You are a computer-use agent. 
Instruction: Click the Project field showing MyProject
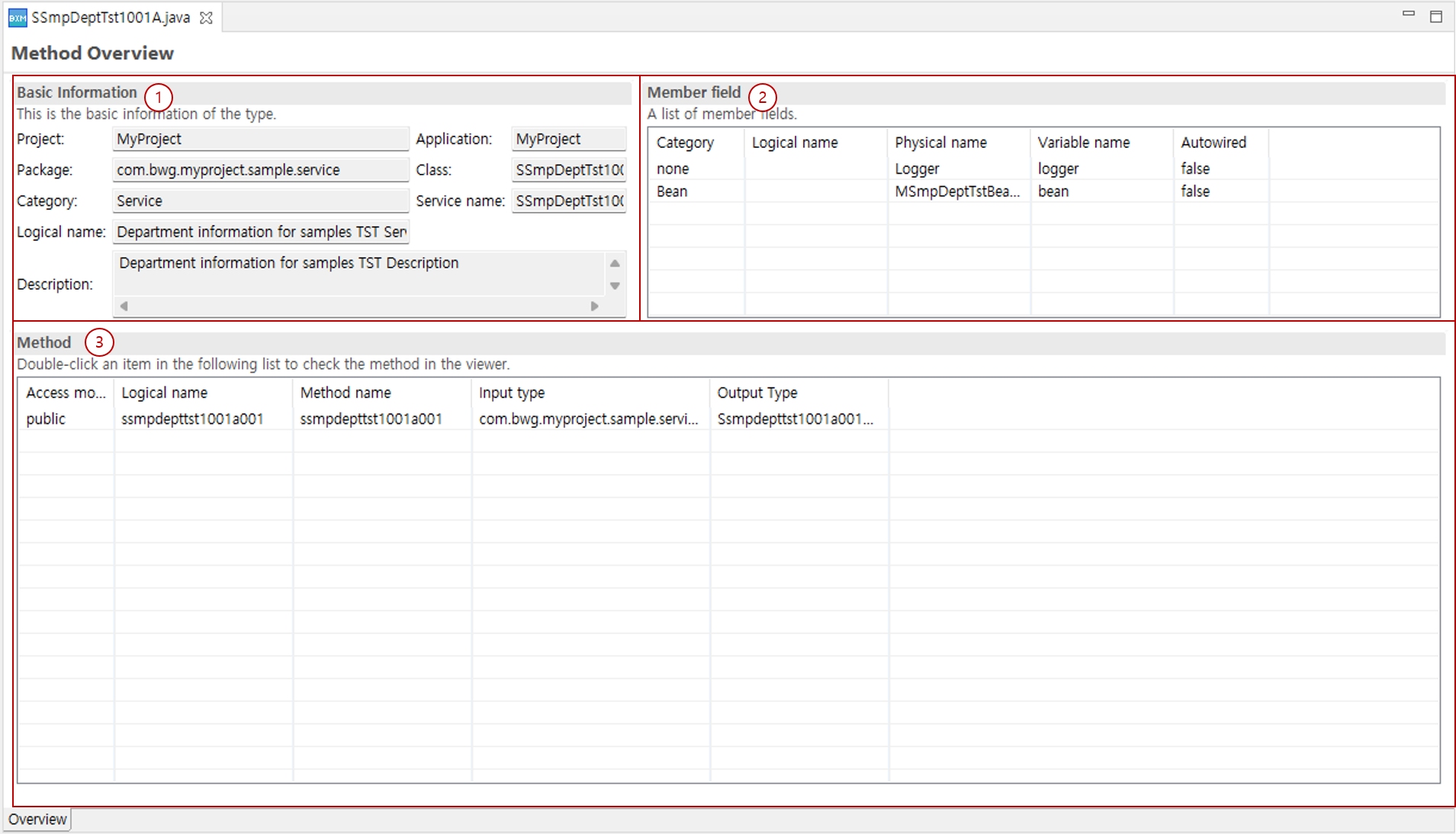coord(260,139)
